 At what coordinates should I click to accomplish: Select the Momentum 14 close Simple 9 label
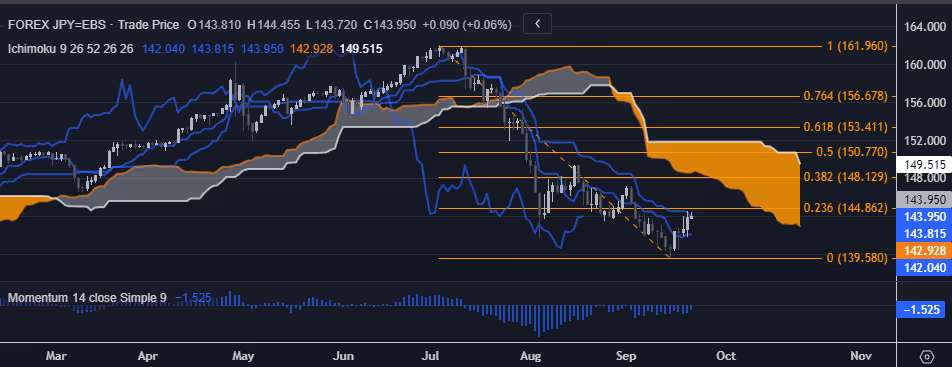(x=87, y=298)
